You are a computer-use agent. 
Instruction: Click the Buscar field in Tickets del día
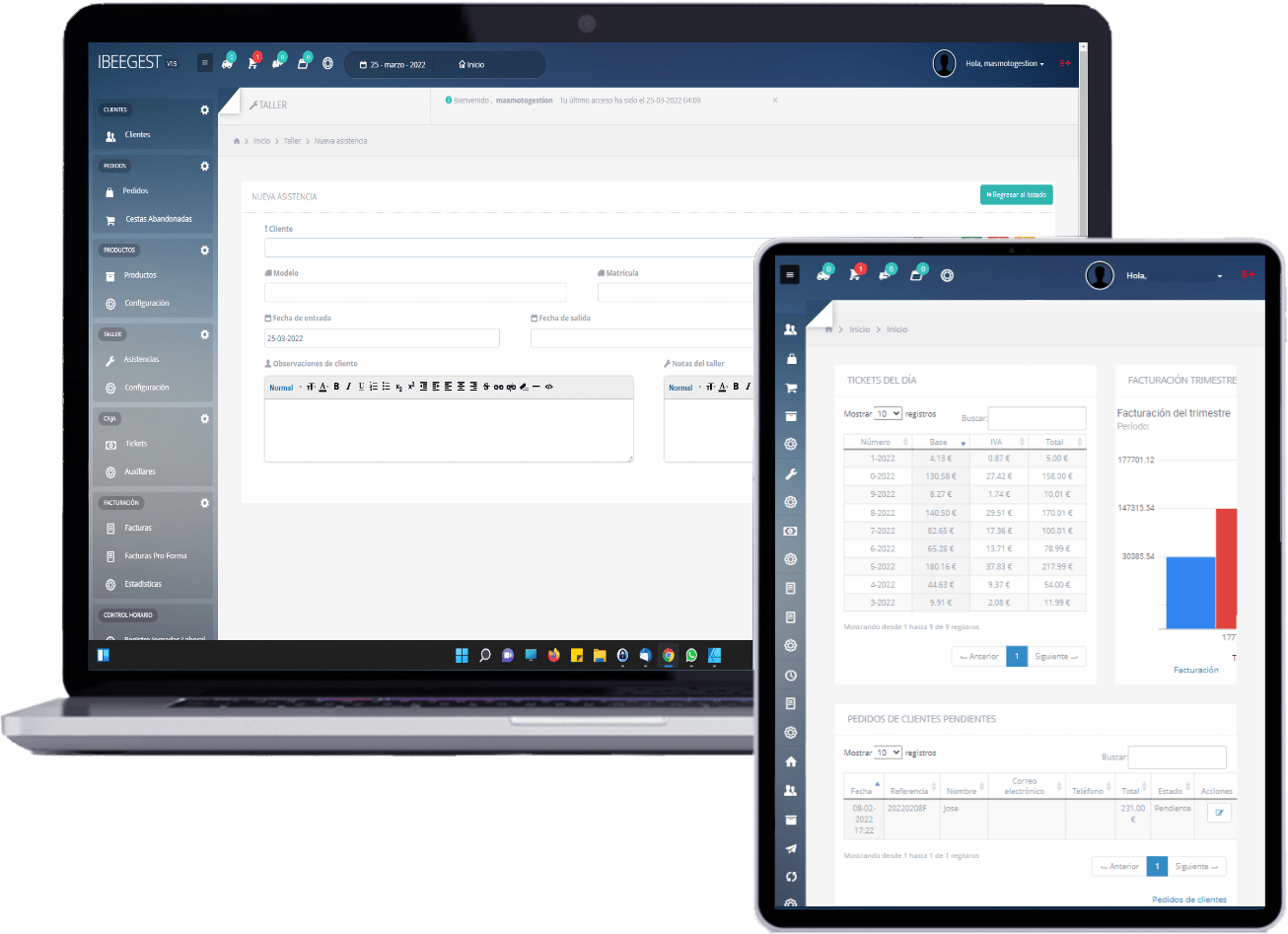pos(1037,418)
